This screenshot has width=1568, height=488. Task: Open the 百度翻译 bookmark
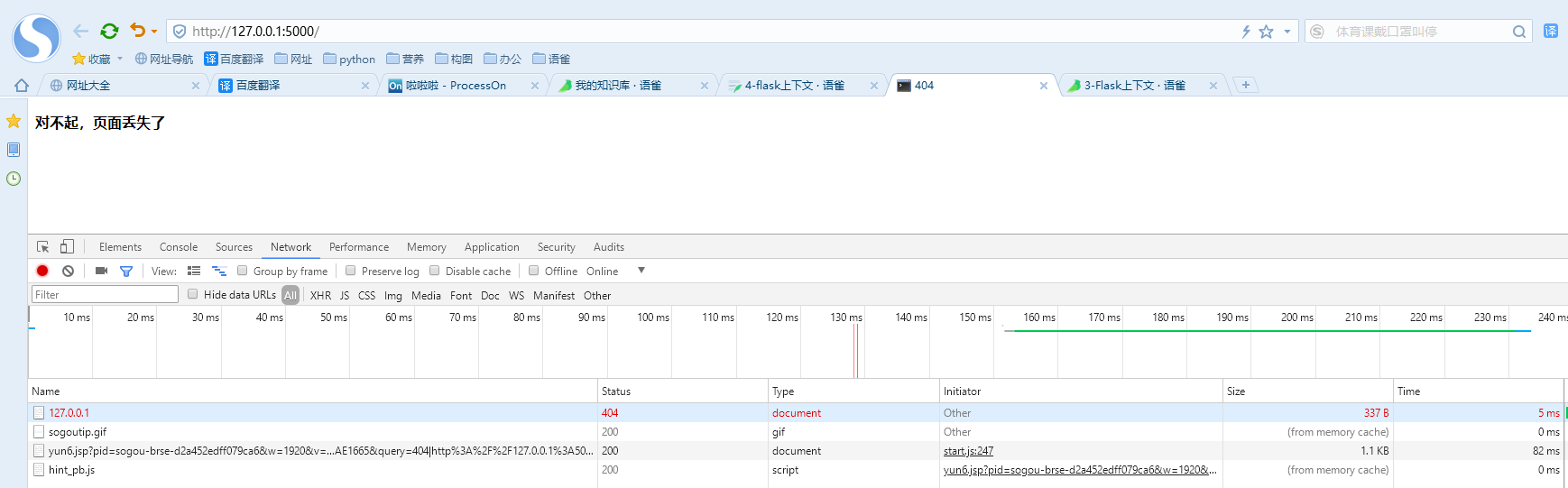pyautogui.click(x=234, y=59)
